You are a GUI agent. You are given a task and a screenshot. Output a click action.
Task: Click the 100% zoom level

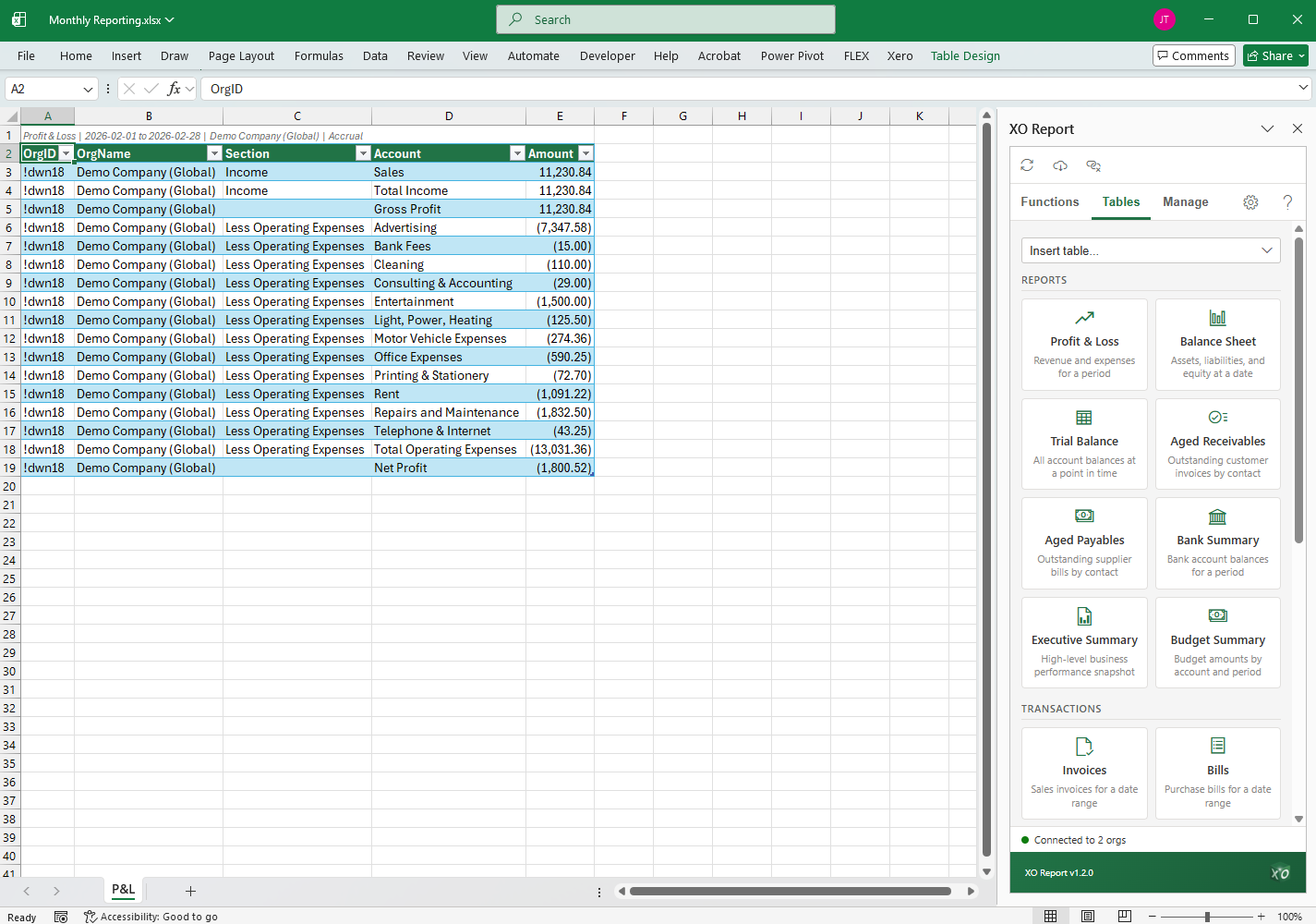[x=1289, y=917]
